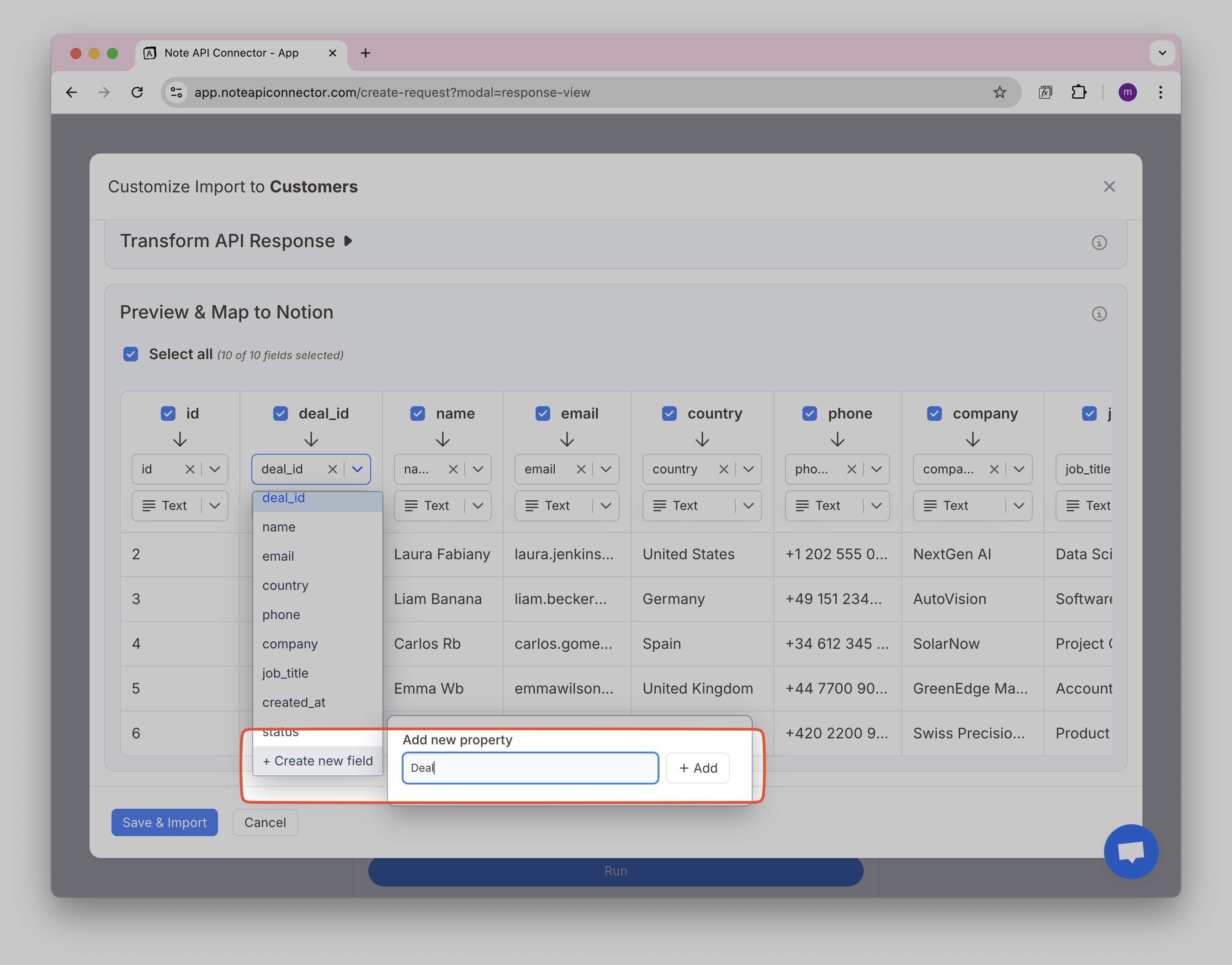Viewport: 1232px width, 965px height.
Task: Select job_title from the field list
Action: coord(286,673)
